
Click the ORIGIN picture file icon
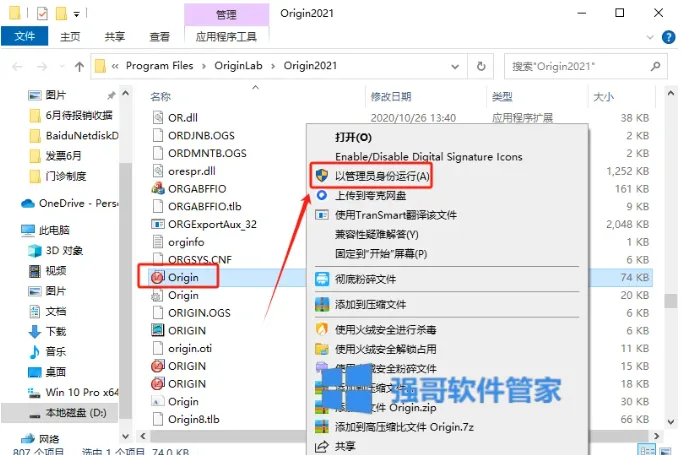pyautogui.click(x=158, y=330)
